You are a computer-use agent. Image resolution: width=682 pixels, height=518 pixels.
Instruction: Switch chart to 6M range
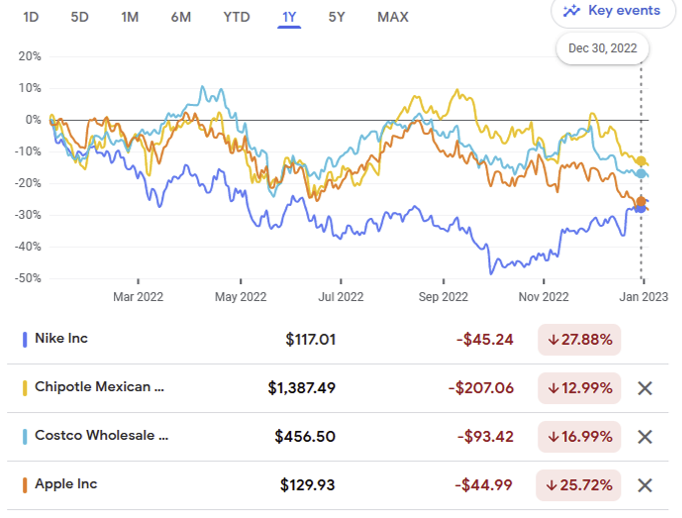(x=181, y=17)
